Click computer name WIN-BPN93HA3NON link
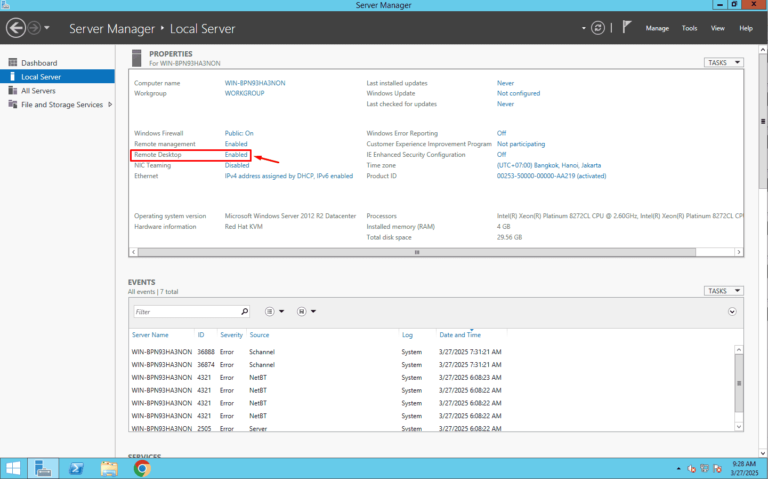Viewport: 768px width, 479px height. [x=255, y=83]
